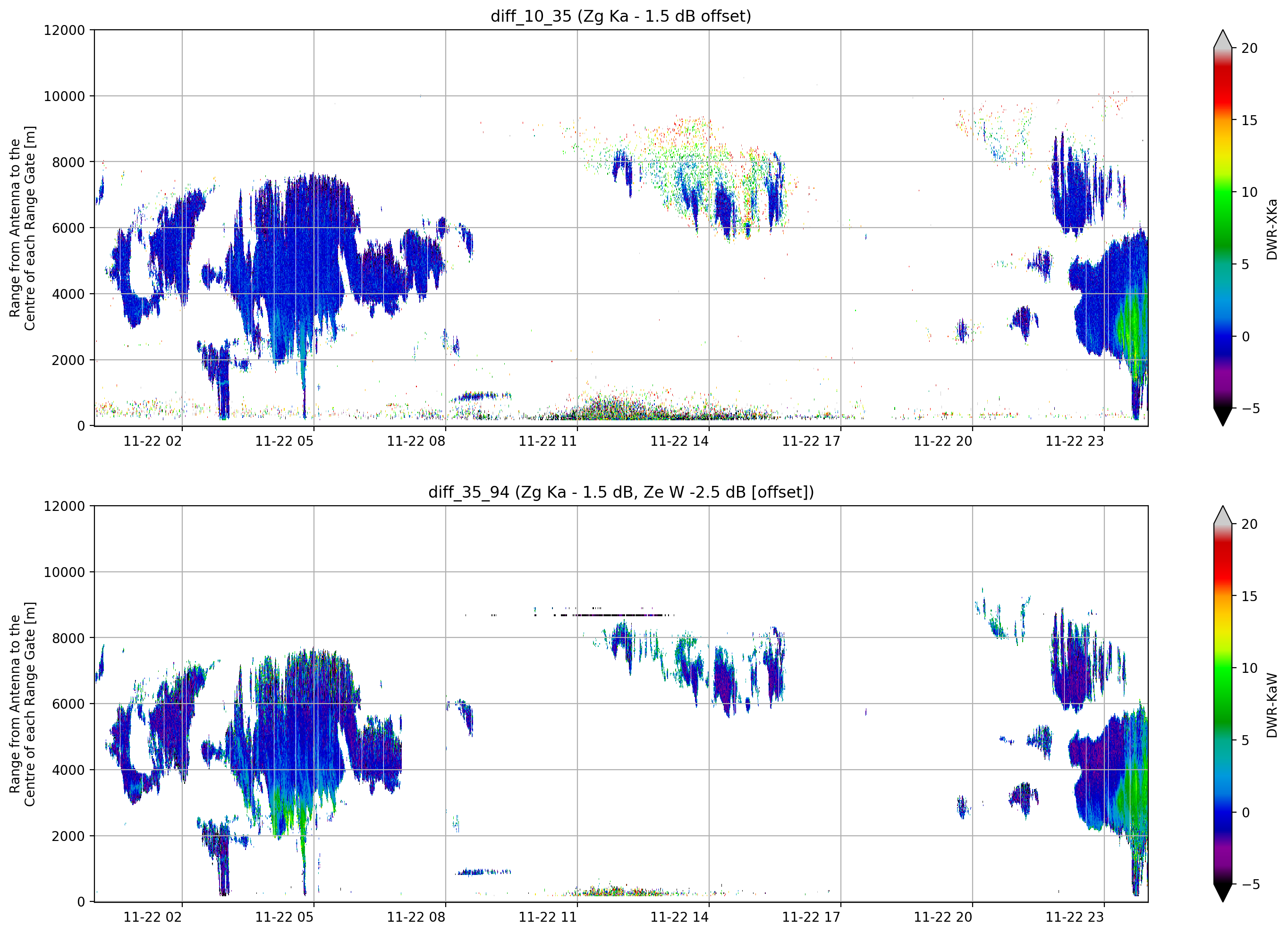This screenshot has width=1288, height=934.
Task: Click "11-22 23" tick label under diff_10_35 plot
Action: 1075,442
